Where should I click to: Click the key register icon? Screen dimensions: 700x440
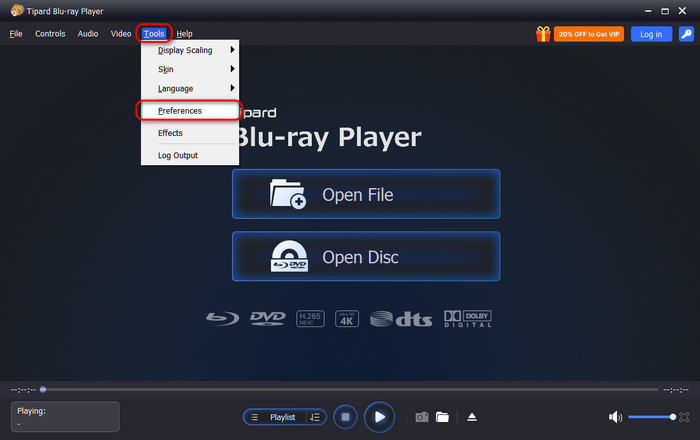coord(686,34)
